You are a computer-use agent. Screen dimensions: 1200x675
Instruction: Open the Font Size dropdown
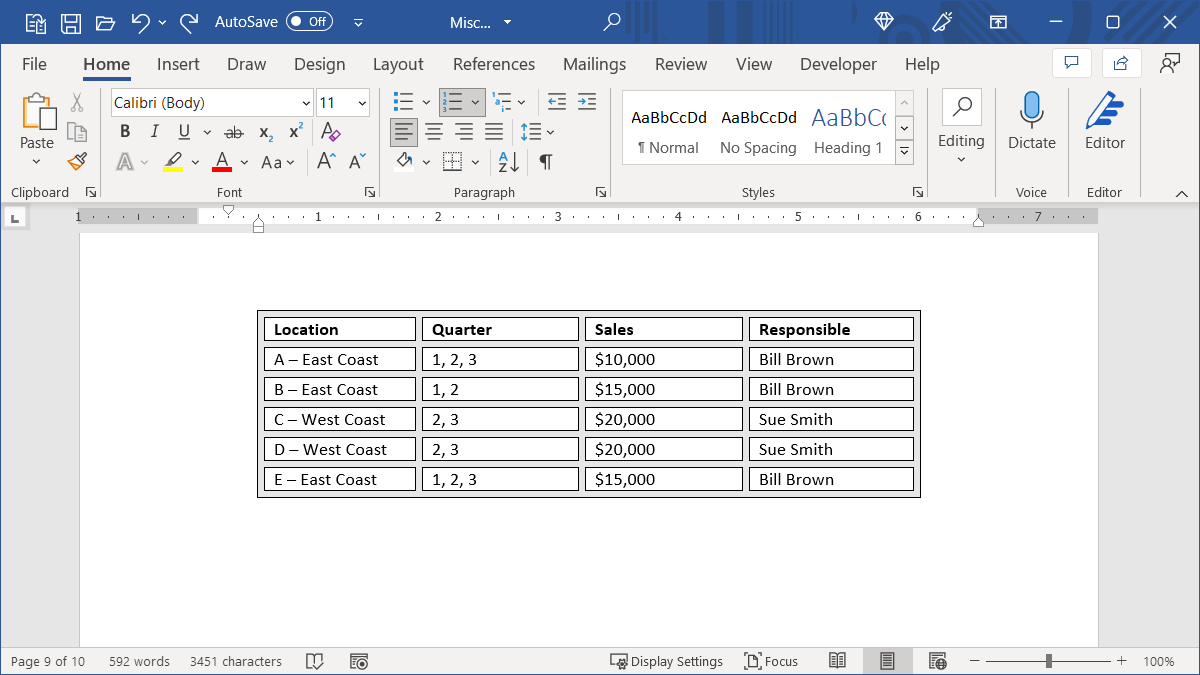pyautogui.click(x=361, y=102)
